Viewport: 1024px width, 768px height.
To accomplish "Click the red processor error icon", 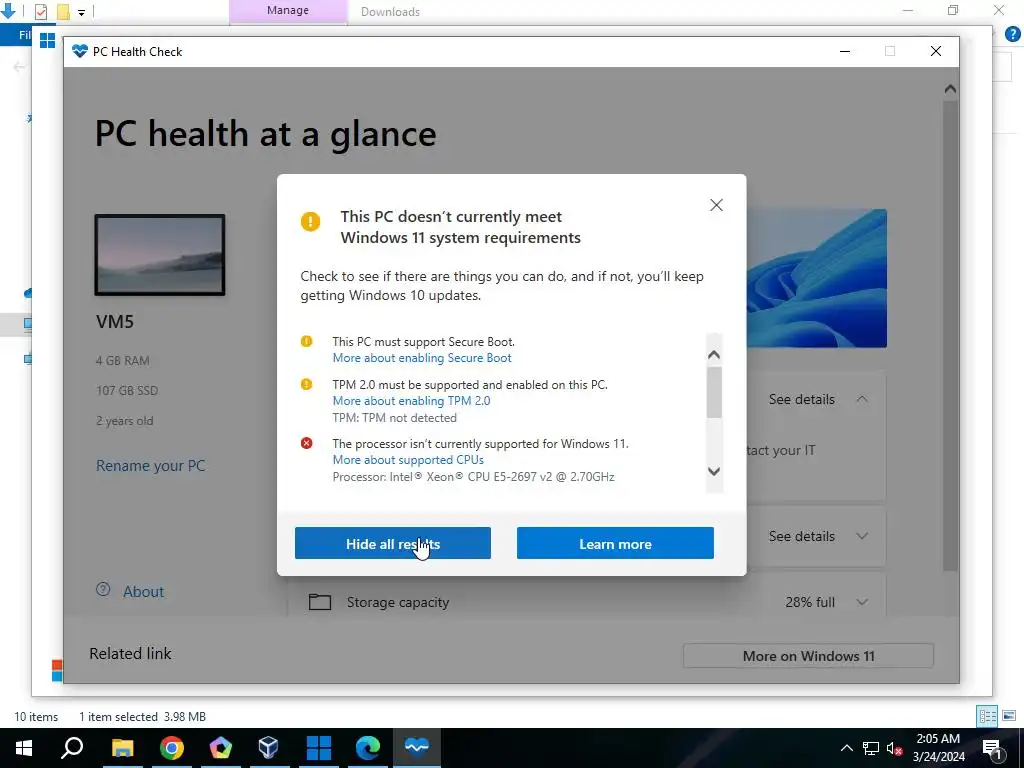I will [306, 443].
